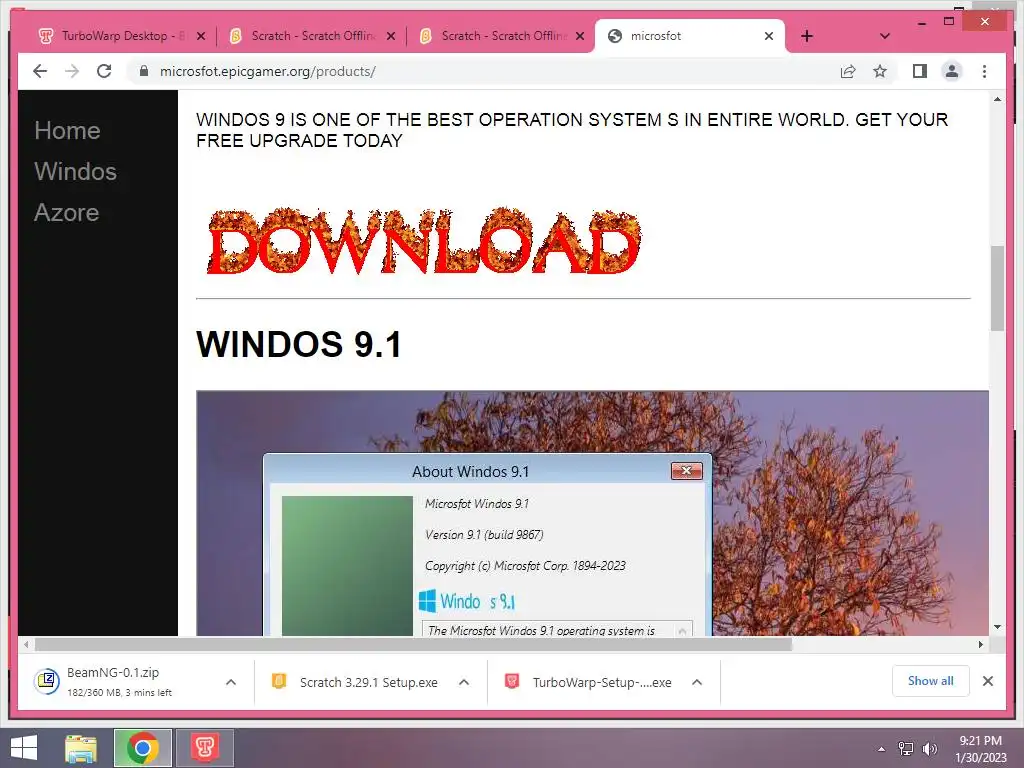Screen dimensions: 1024x768
Task: Click the page scroll-up arrow
Action: pos(997,99)
